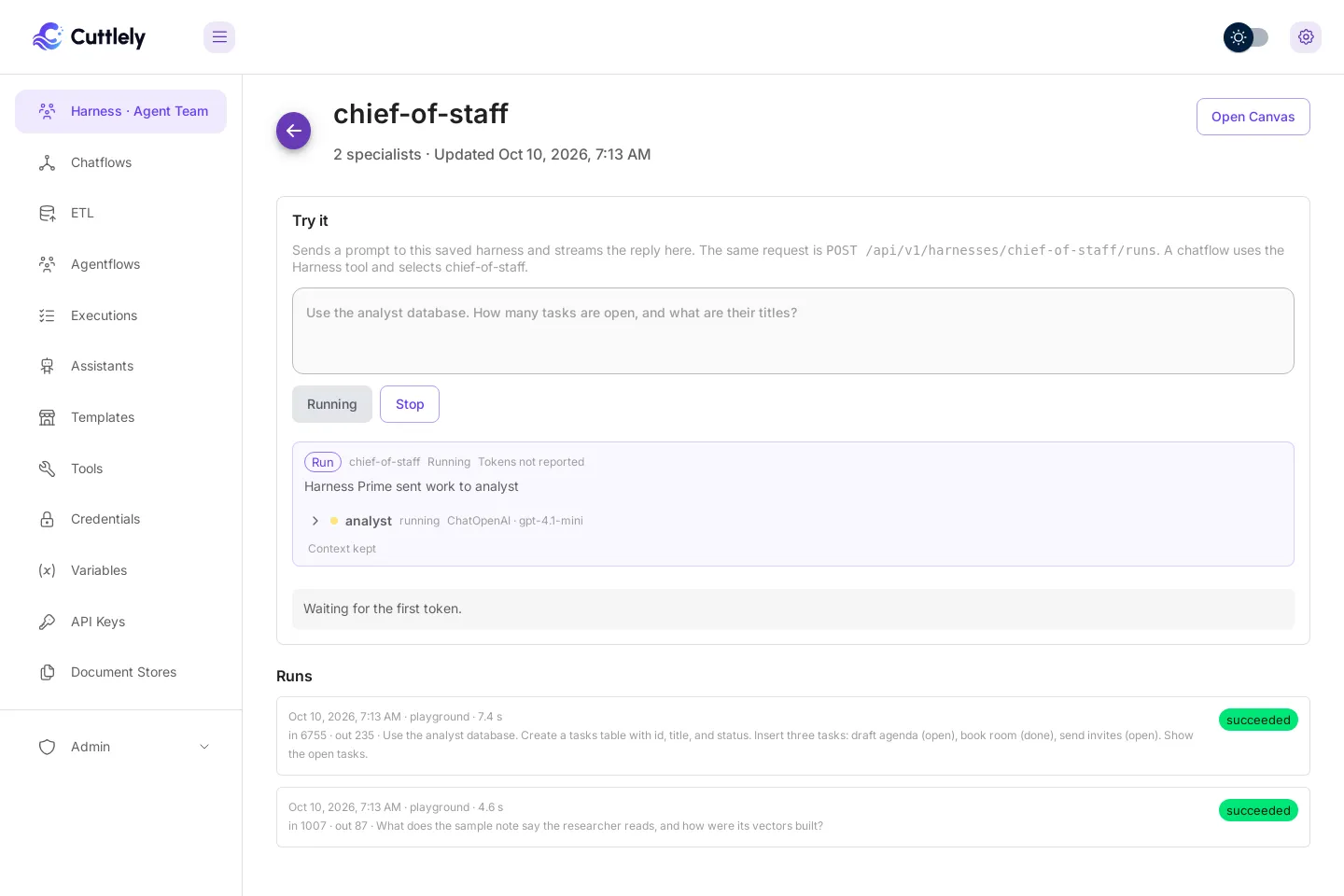Screen dimensions: 1344x896
Task: Click the Variables (x) icon
Action: [x=47, y=570]
